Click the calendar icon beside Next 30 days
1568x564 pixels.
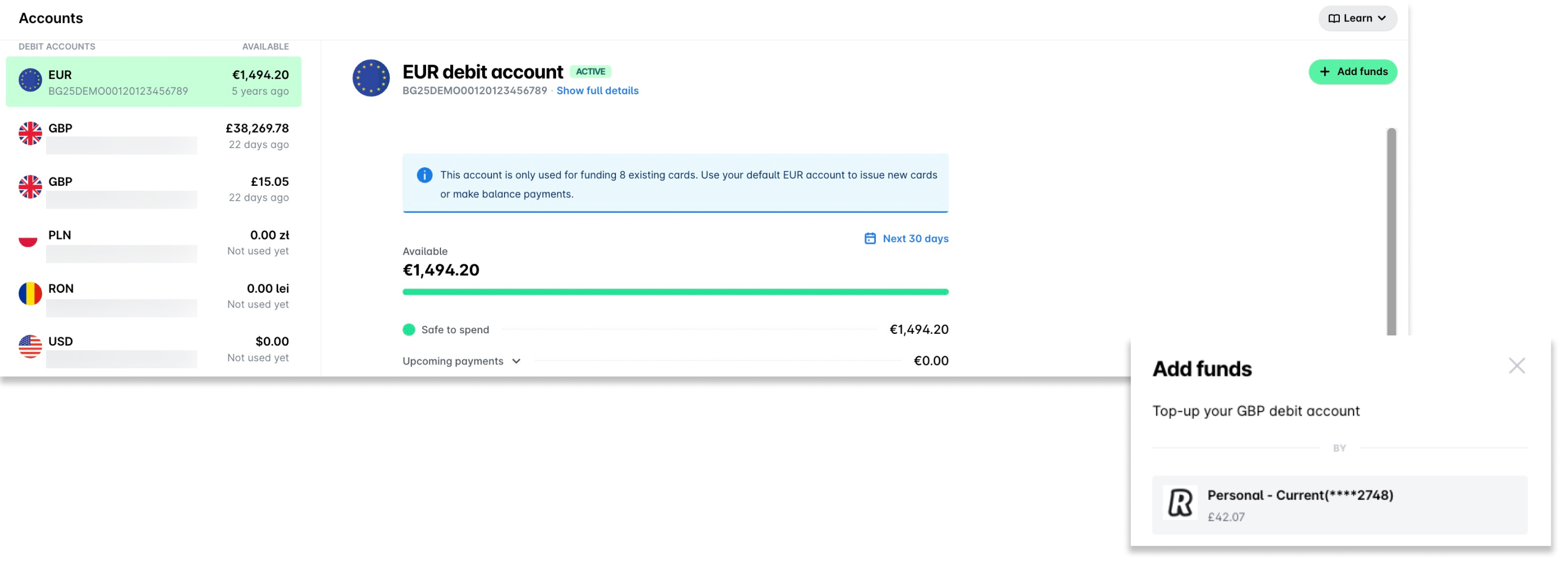[x=870, y=238]
